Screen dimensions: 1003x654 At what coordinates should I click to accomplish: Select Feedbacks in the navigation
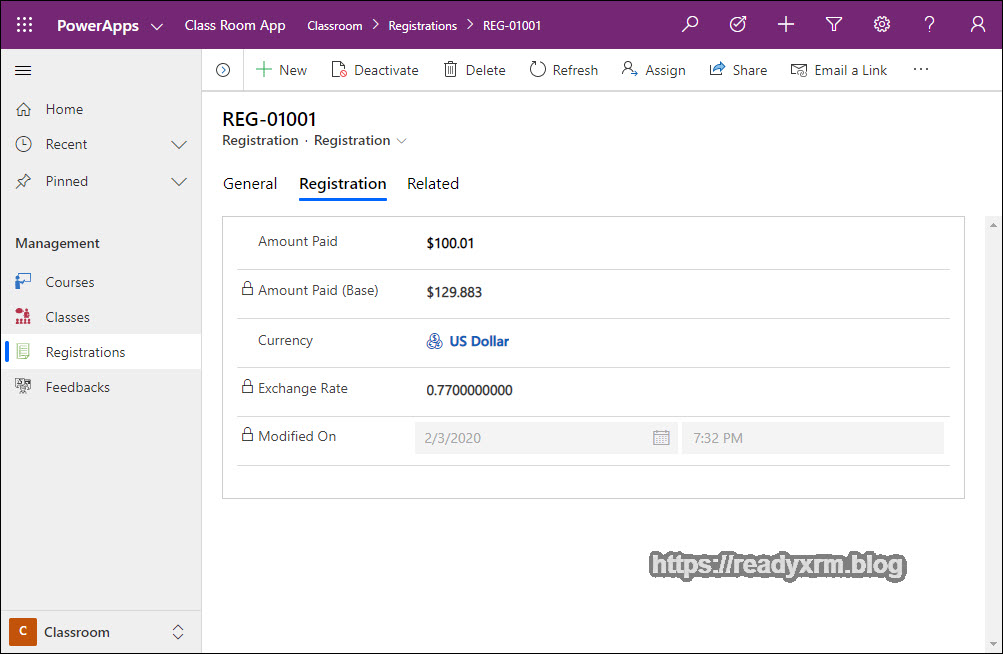pos(77,387)
